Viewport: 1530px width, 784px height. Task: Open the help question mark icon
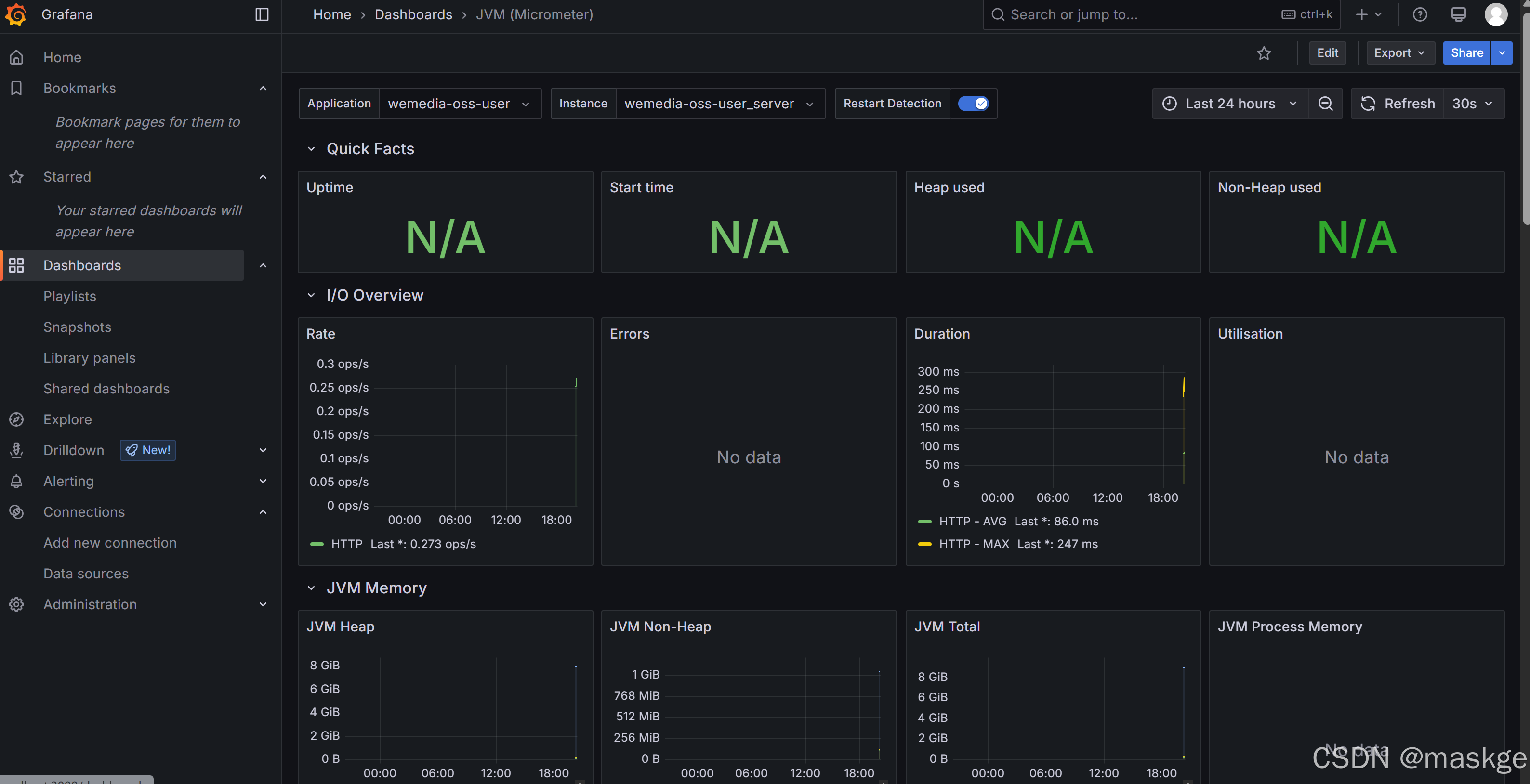tap(1420, 14)
